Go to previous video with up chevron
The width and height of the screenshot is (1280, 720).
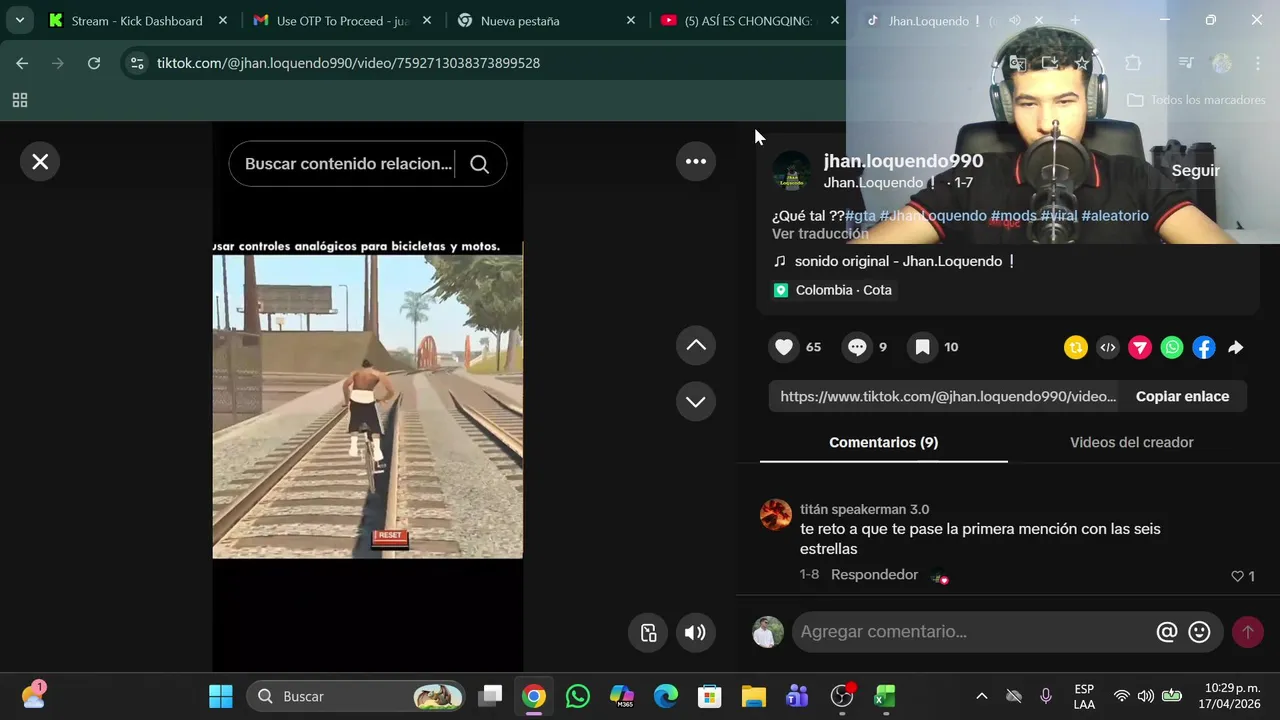[x=696, y=346]
